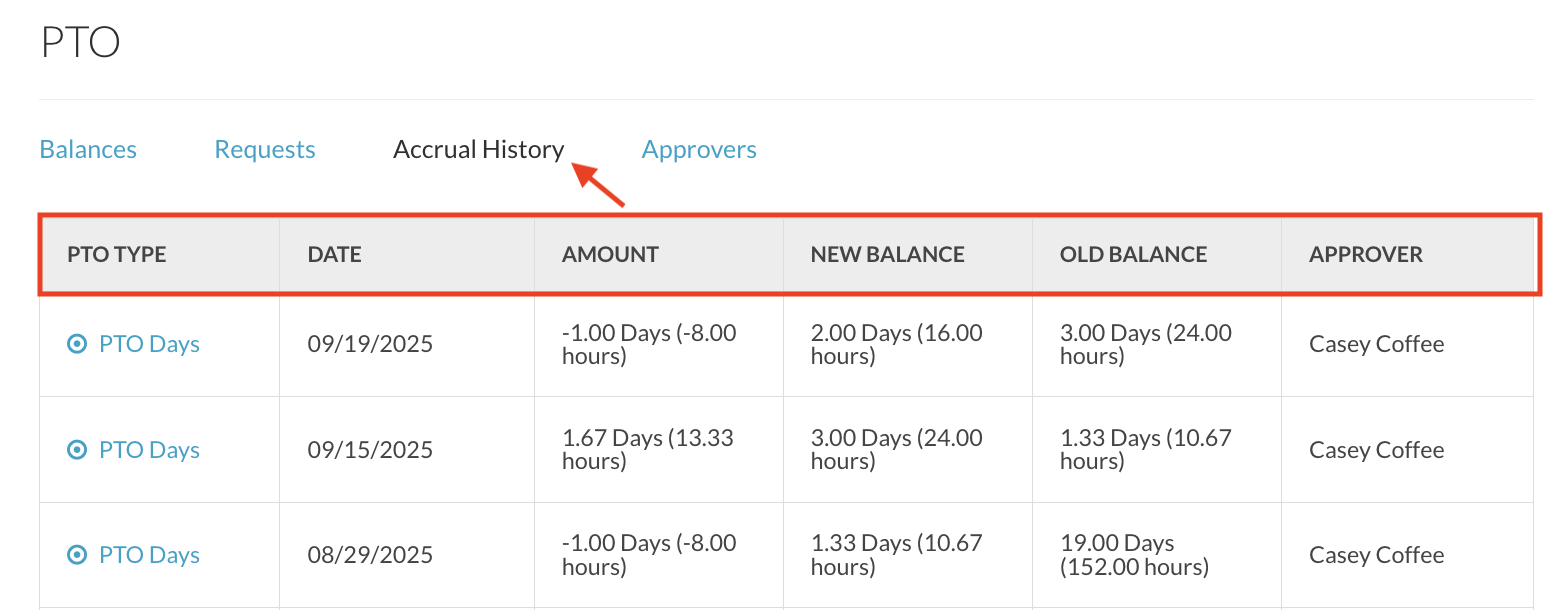The image size is (1562, 610).
Task: Click the OLD BALANCE column header
Action: point(1133,254)
